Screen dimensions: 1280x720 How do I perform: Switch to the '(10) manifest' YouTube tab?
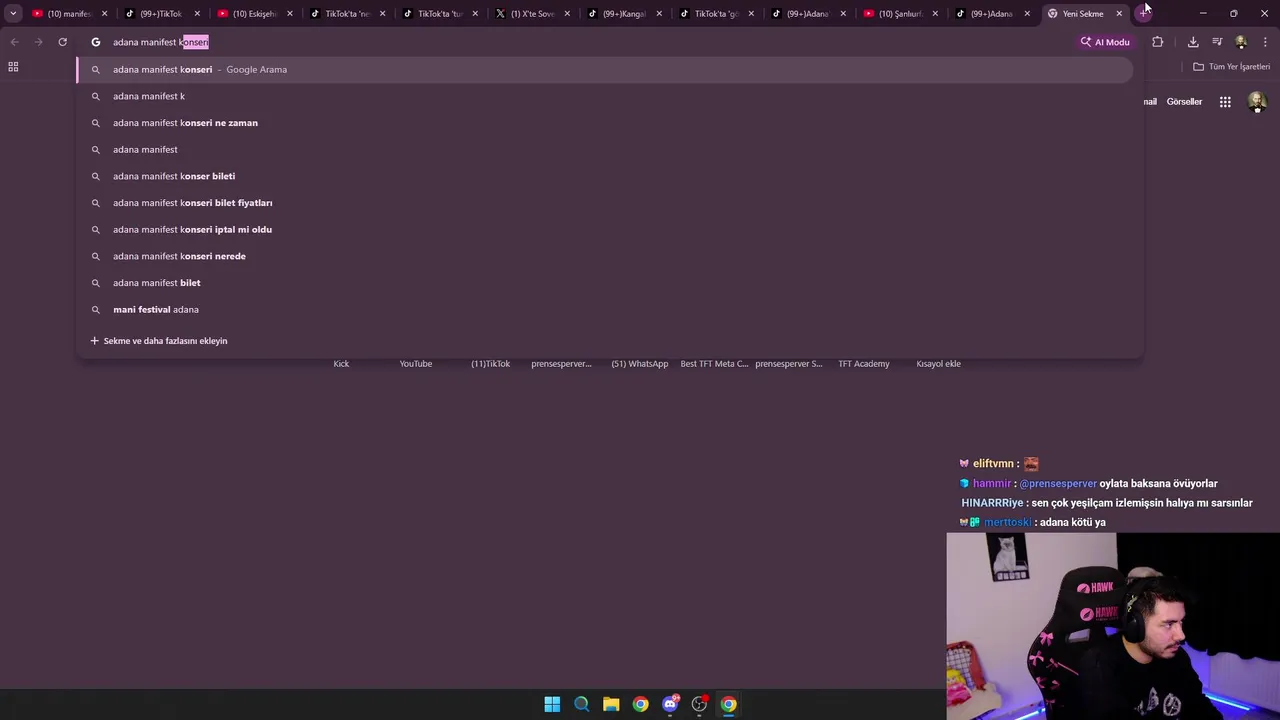[68, 14]
